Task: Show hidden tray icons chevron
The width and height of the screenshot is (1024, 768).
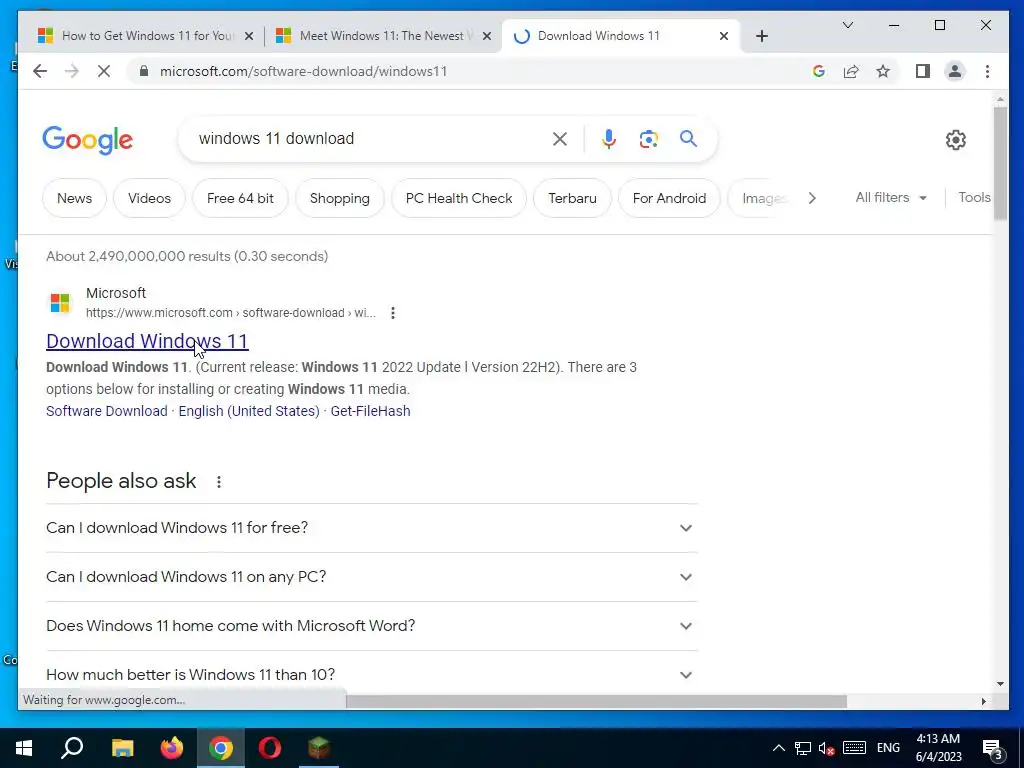Action: [778, 748]
